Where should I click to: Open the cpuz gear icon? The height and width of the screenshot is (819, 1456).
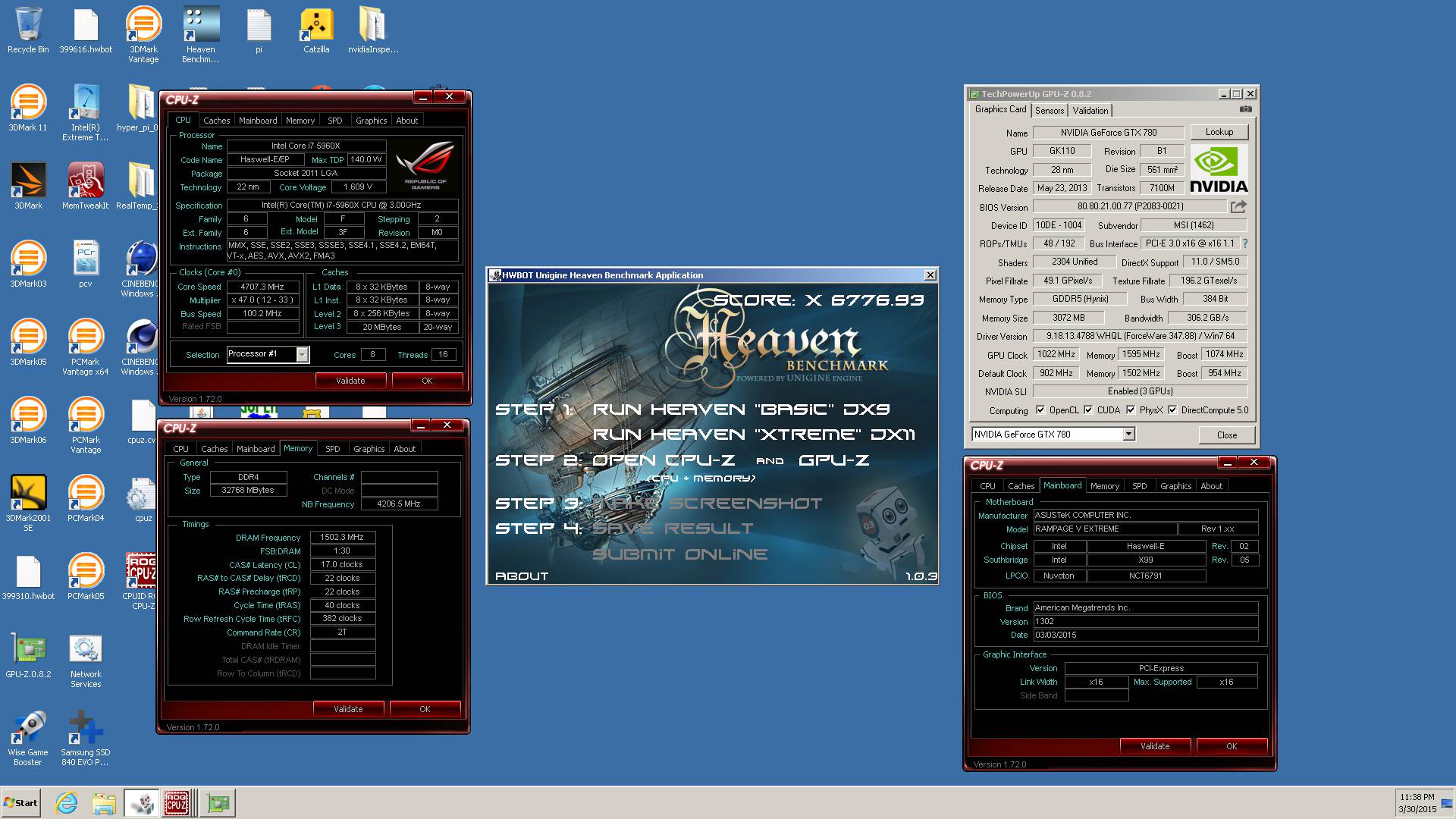click(143, 499)
